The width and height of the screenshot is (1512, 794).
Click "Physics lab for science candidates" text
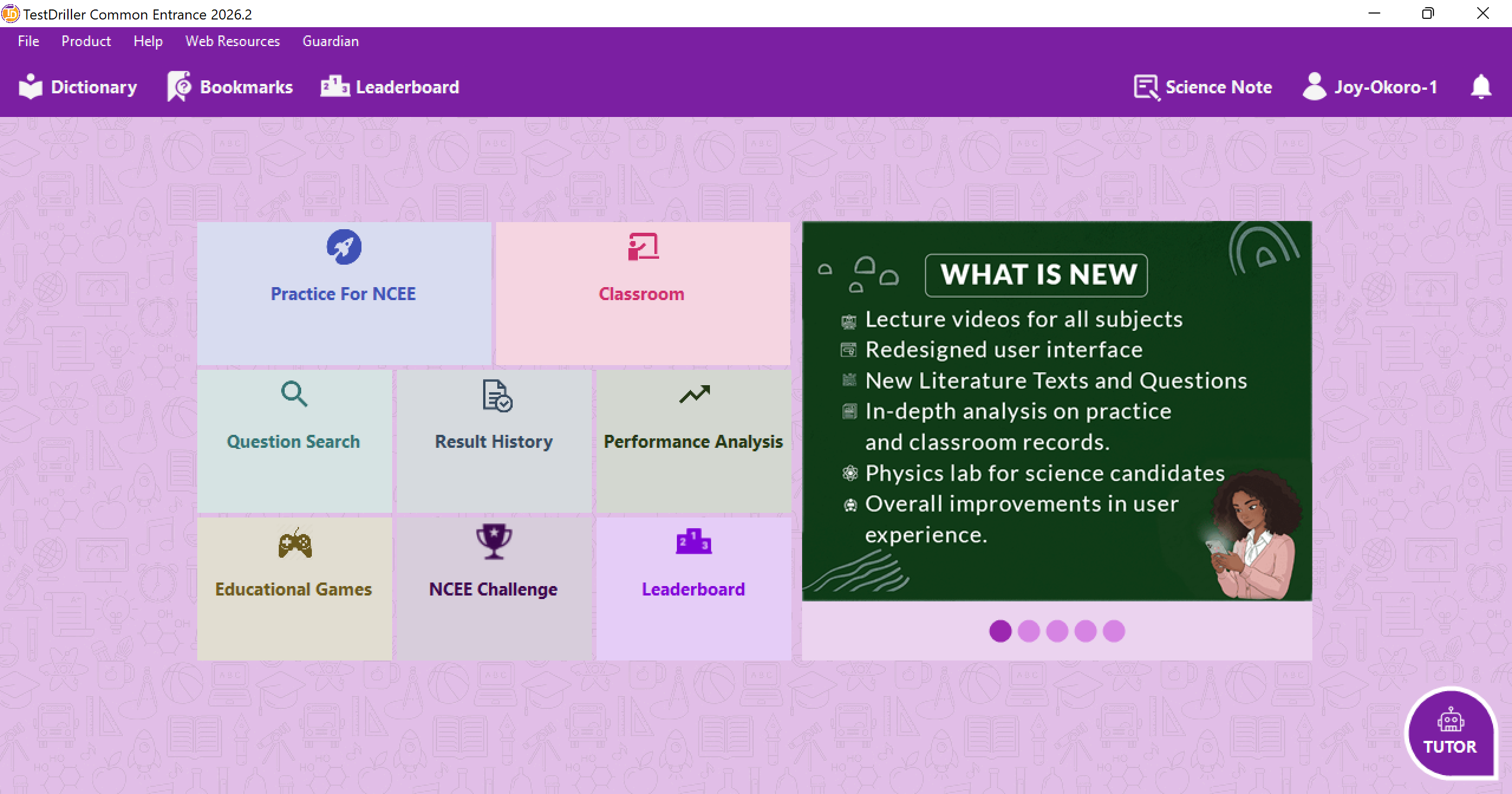point(1045,473)
